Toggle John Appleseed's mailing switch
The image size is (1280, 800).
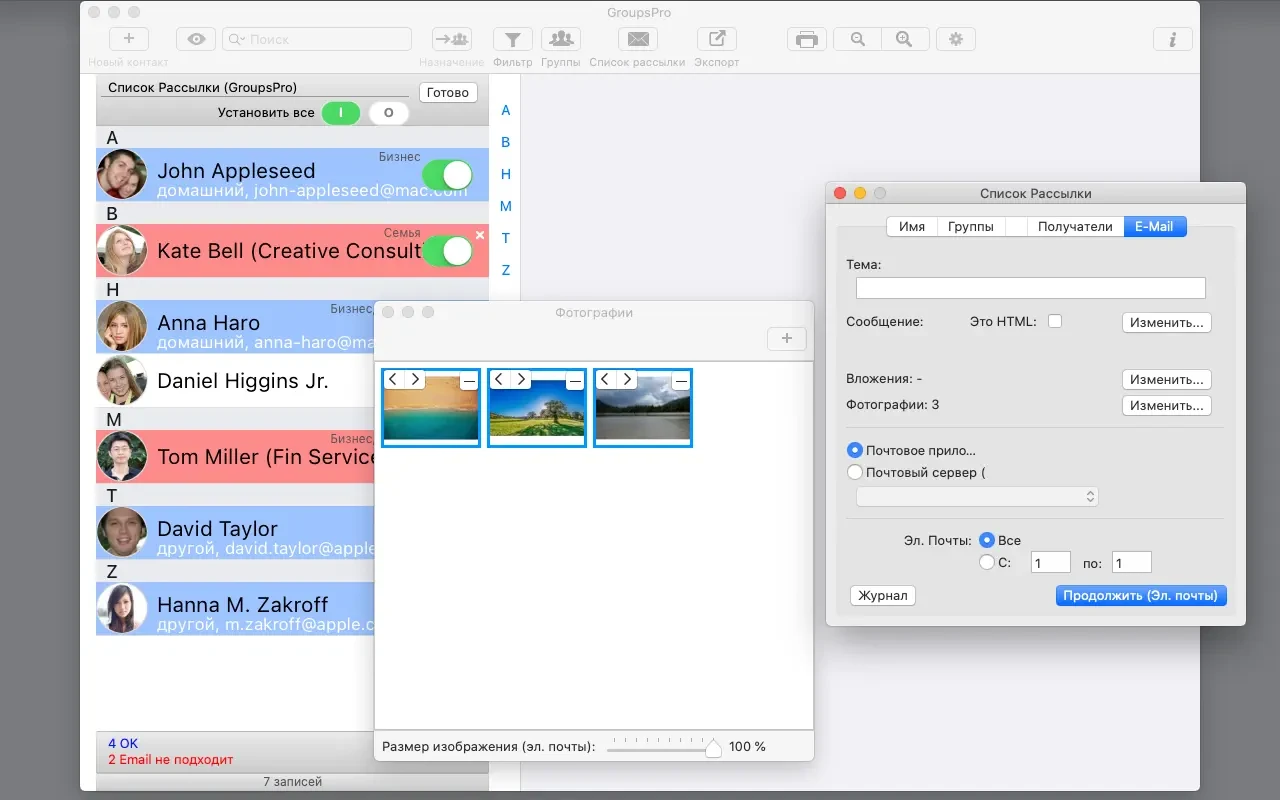pos(446,175)
